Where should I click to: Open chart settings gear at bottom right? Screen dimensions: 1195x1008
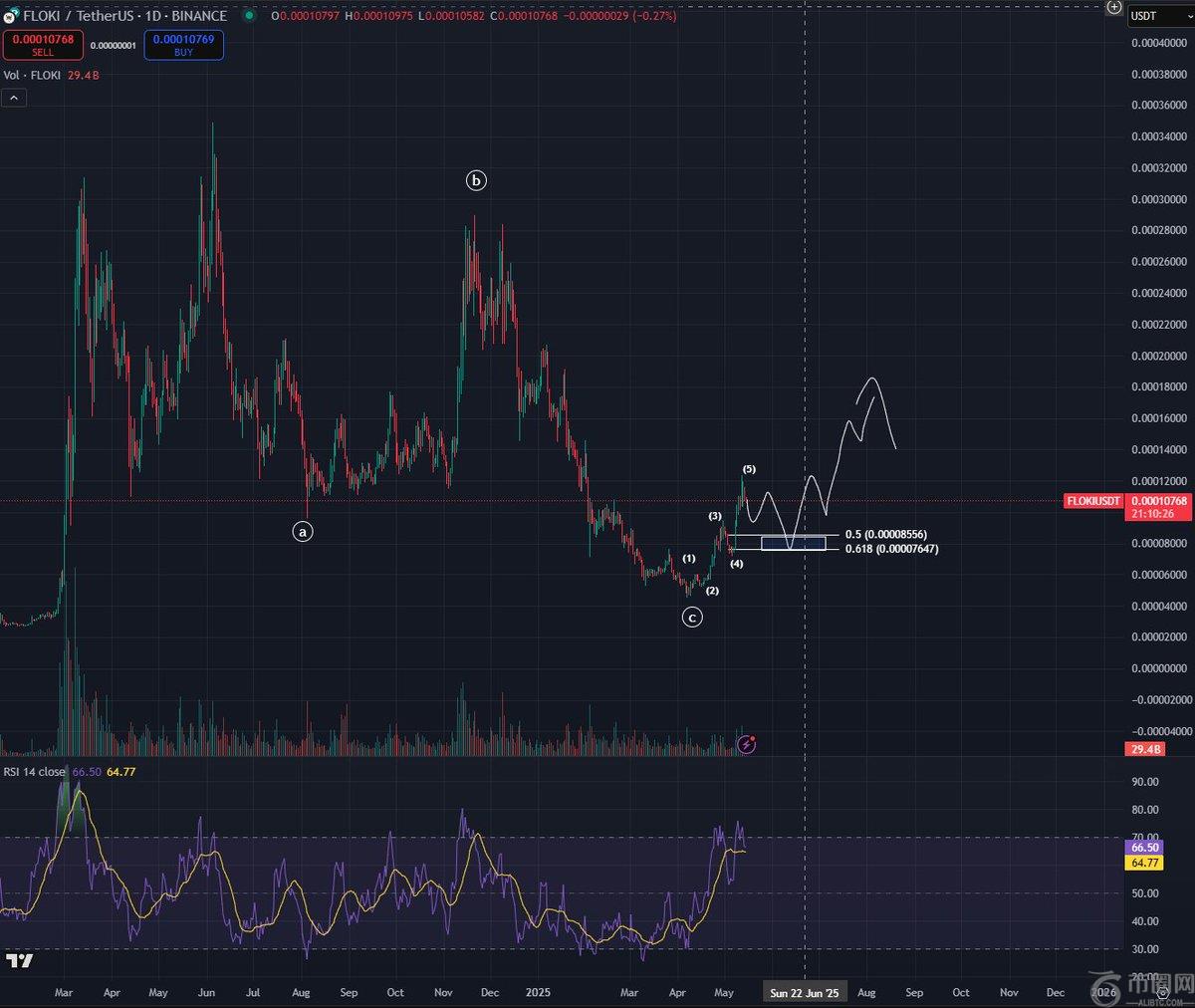[x=1161, y=992]
